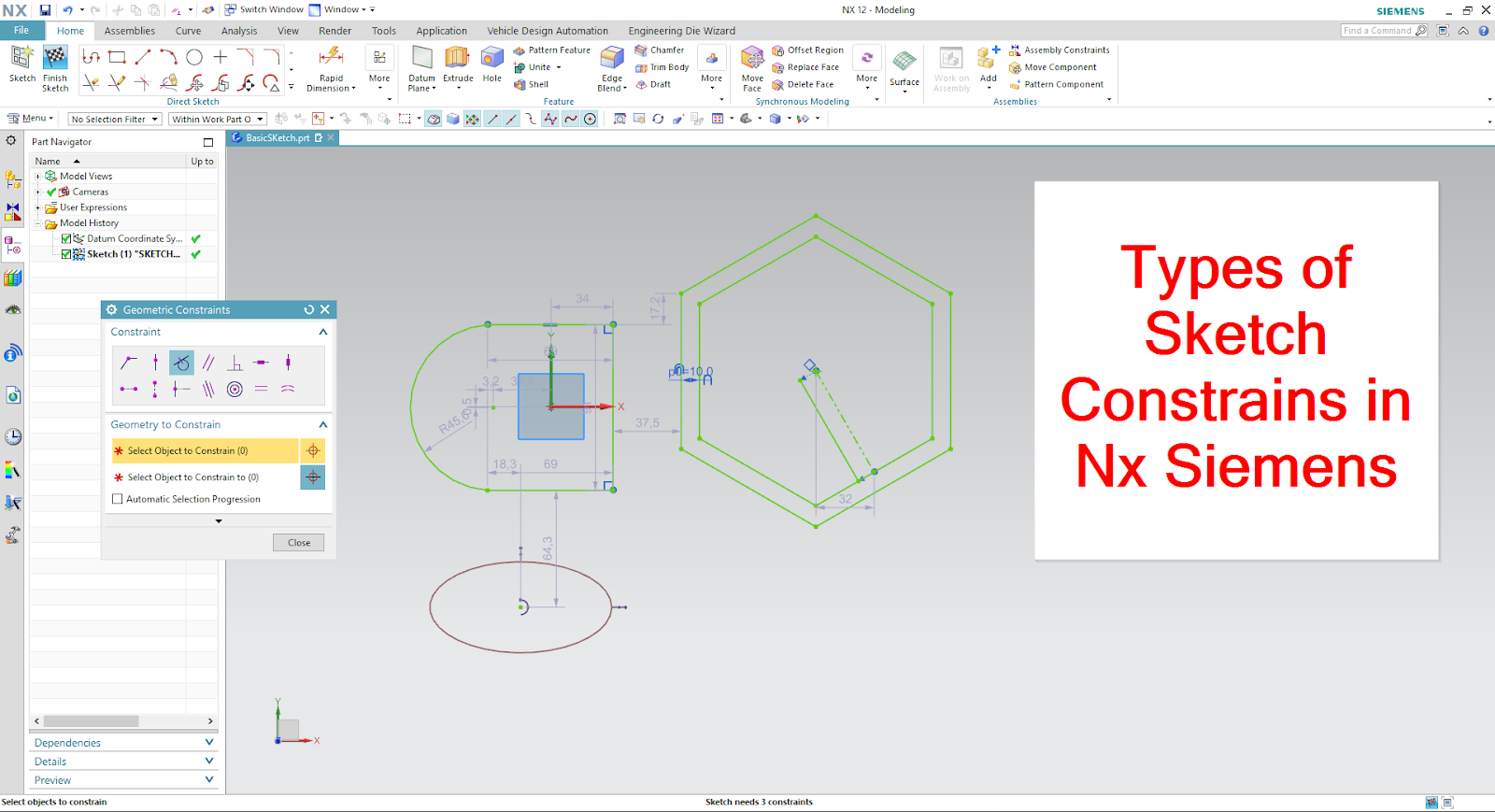Open the File menu
The image size is (1495, 812).
(x=21, y=30)
